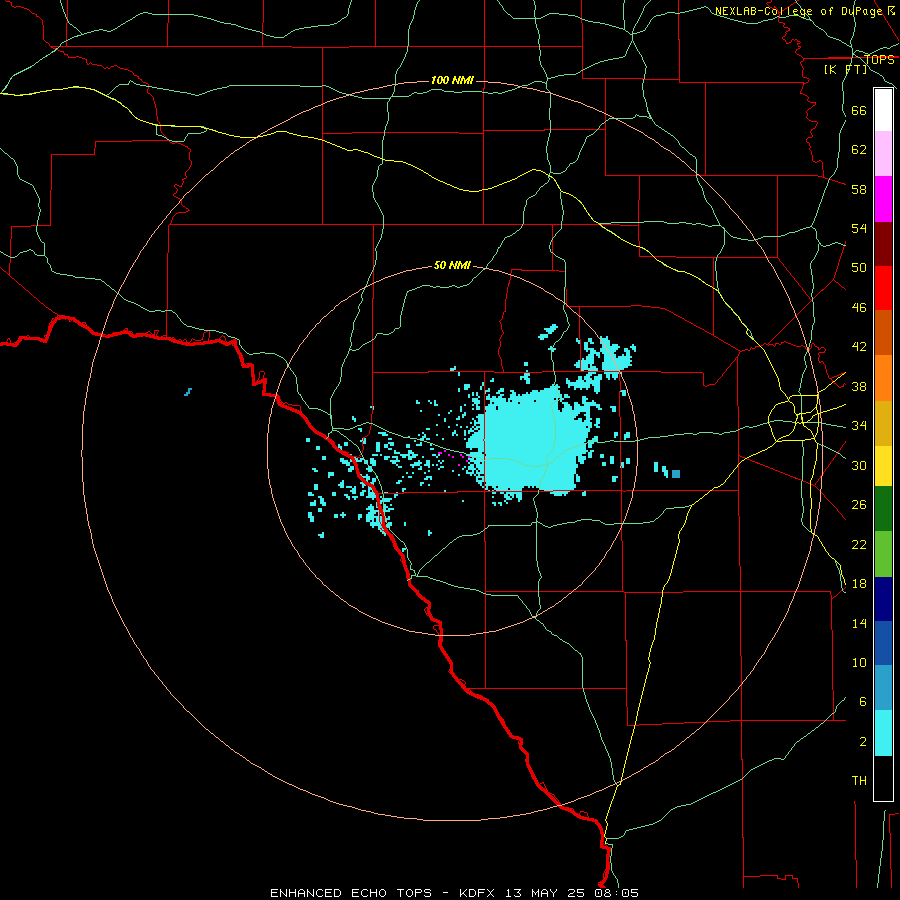Click the dark green legend swatch

[883, 509]
